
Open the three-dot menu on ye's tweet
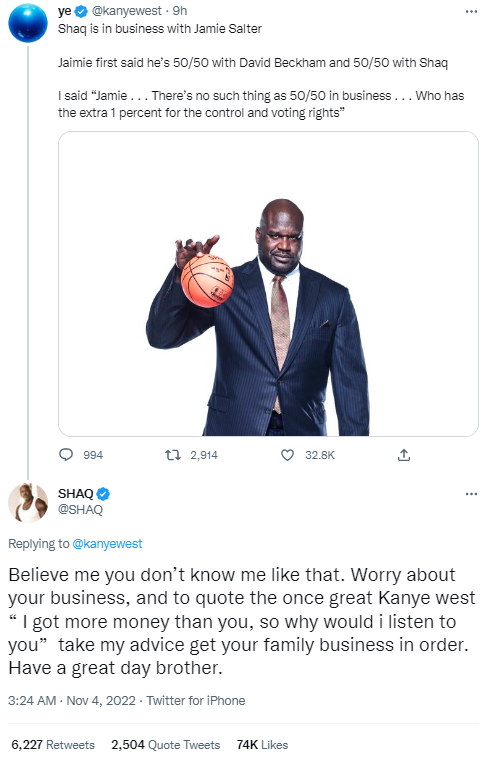471,11
